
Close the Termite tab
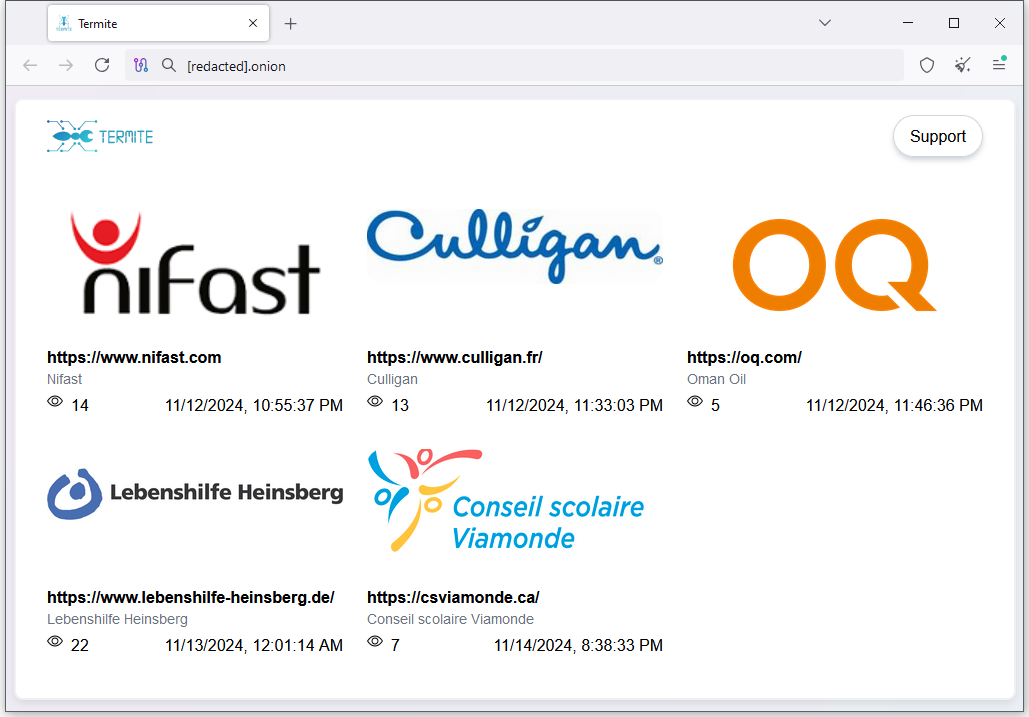pos(253,24)
